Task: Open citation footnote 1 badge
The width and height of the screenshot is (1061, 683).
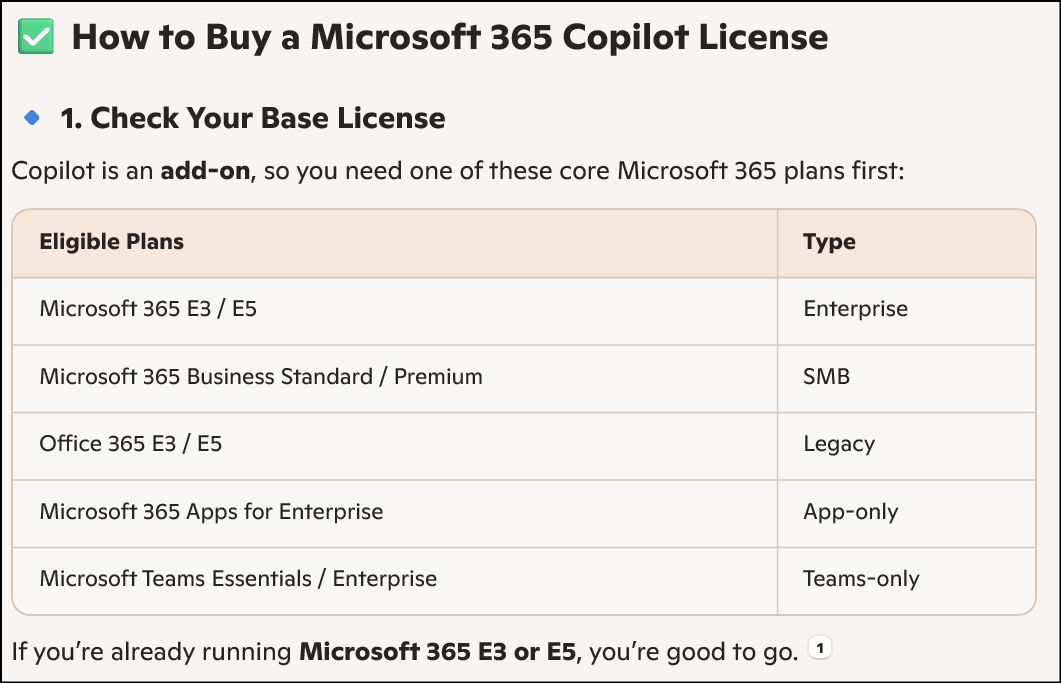Action: [x=820, y=650]
